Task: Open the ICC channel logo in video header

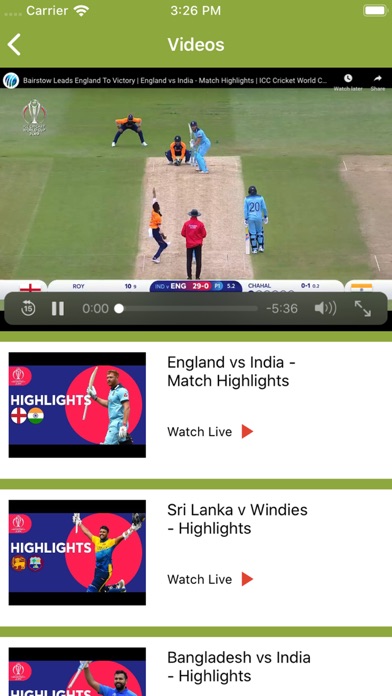Action: (x=11, y=81)
